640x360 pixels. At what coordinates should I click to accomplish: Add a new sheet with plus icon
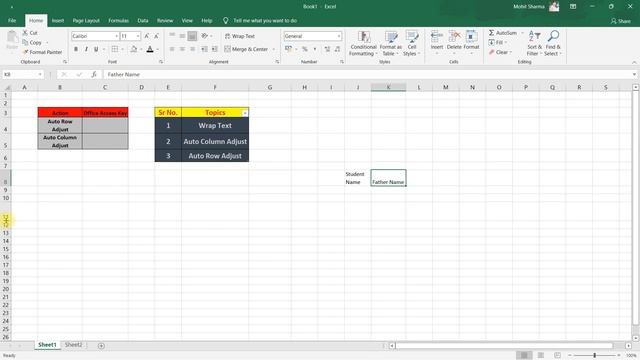101,346
